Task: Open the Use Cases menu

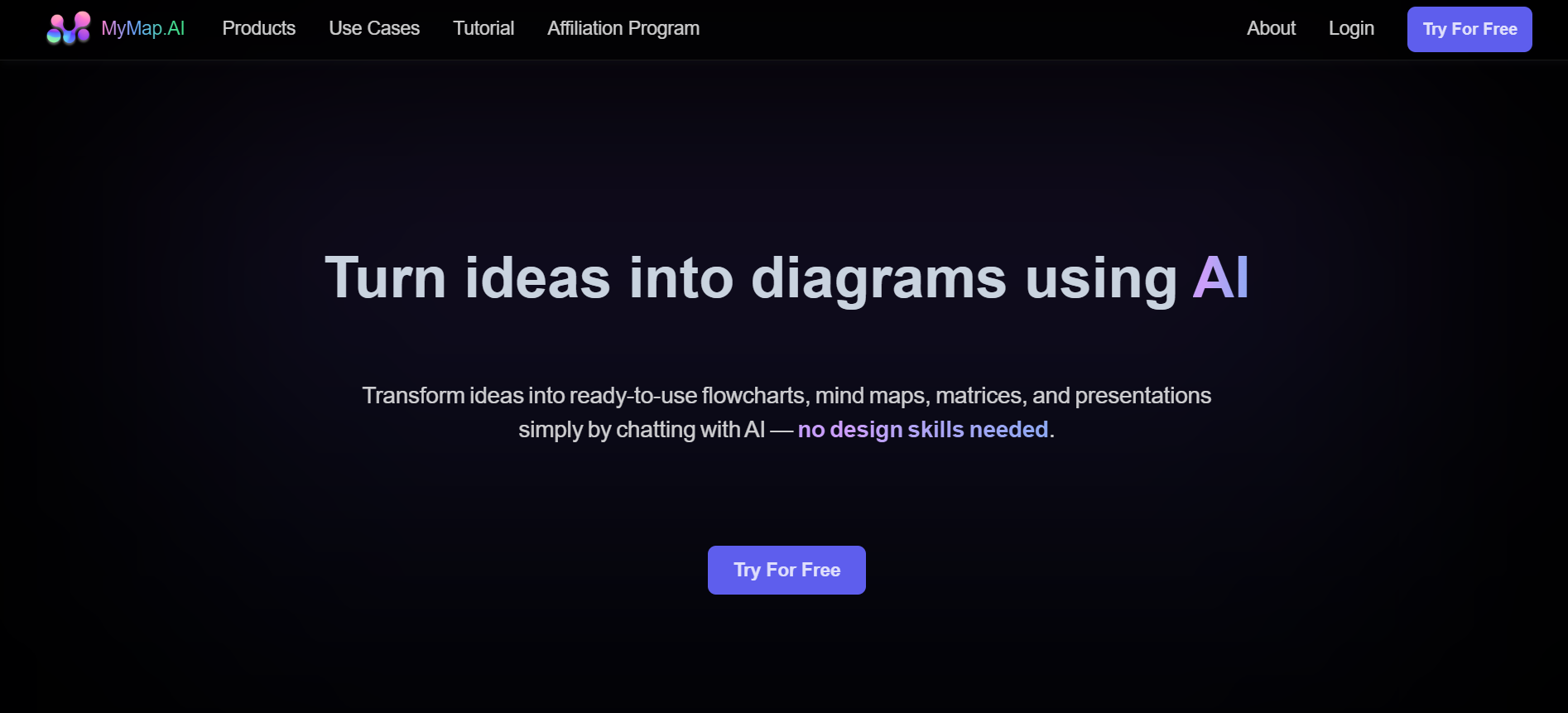Action: (374, 28)
